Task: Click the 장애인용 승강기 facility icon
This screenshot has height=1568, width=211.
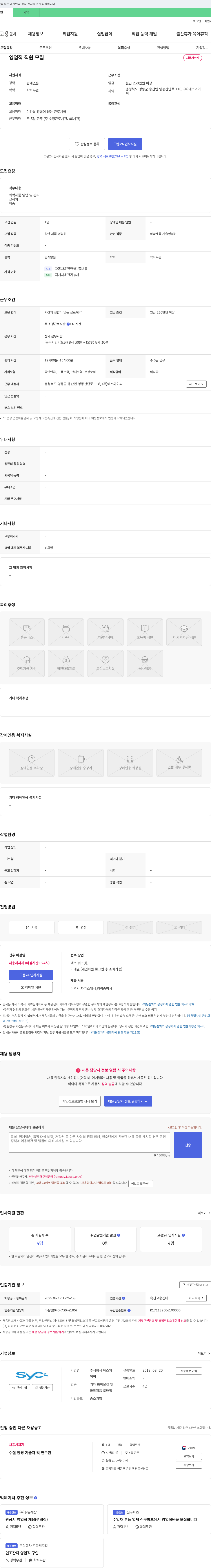Action: [81, 763]
